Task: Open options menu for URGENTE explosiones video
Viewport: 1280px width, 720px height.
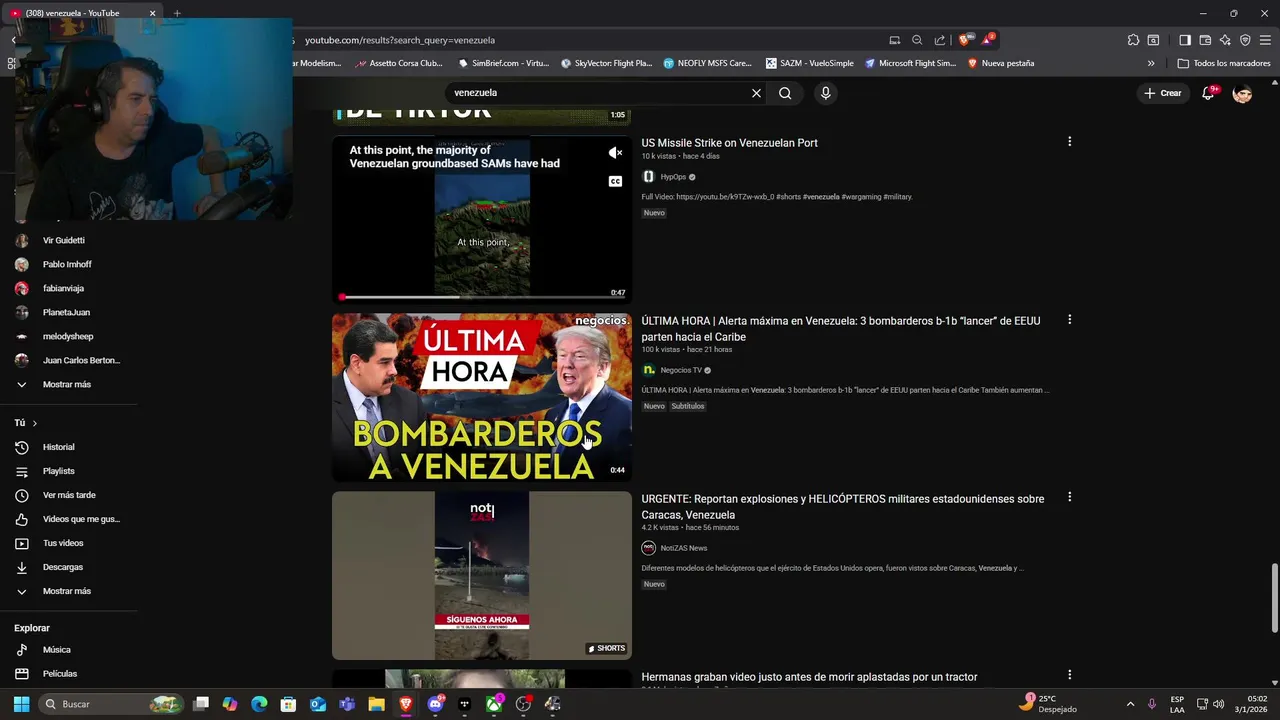Action: click(1069, 497)
